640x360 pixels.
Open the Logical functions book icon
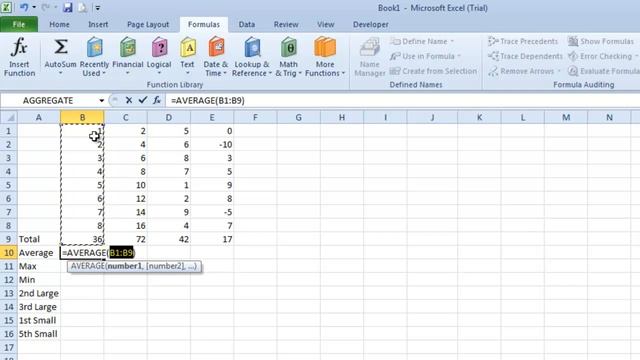(159, 48)
